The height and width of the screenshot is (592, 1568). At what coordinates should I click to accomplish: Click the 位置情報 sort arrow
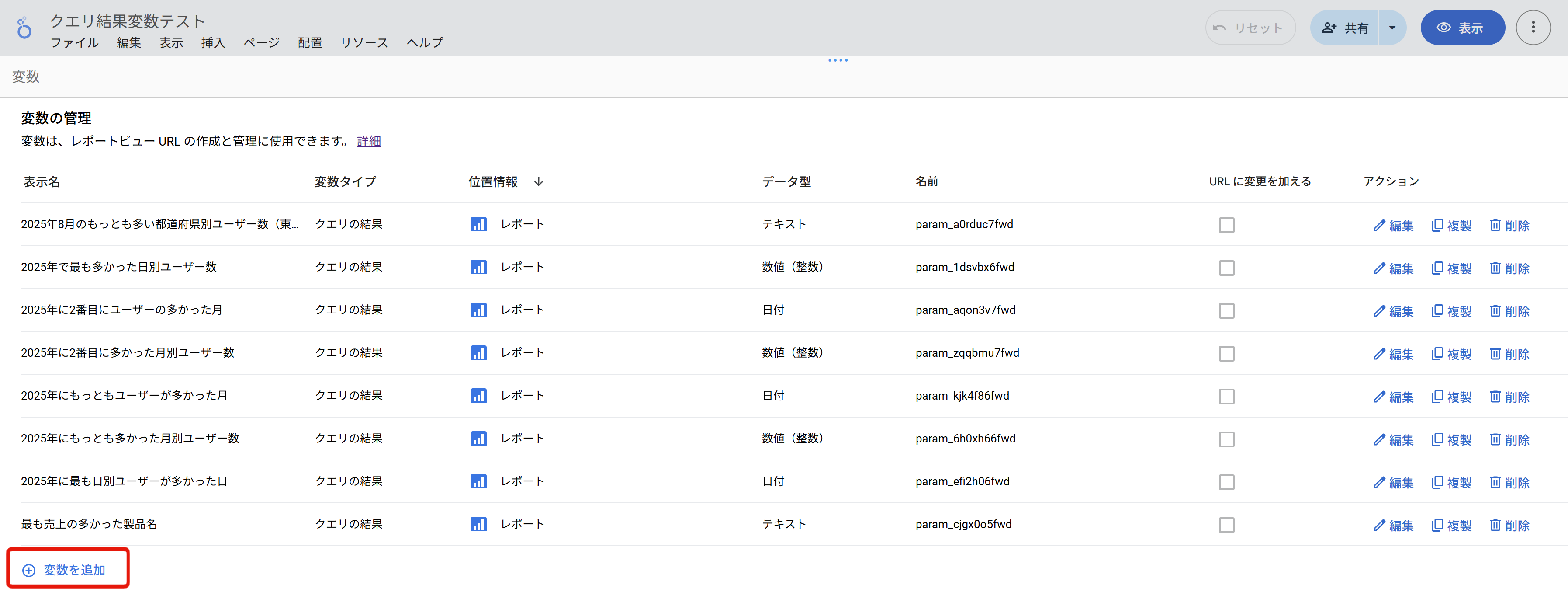click(x=538, y=181)
